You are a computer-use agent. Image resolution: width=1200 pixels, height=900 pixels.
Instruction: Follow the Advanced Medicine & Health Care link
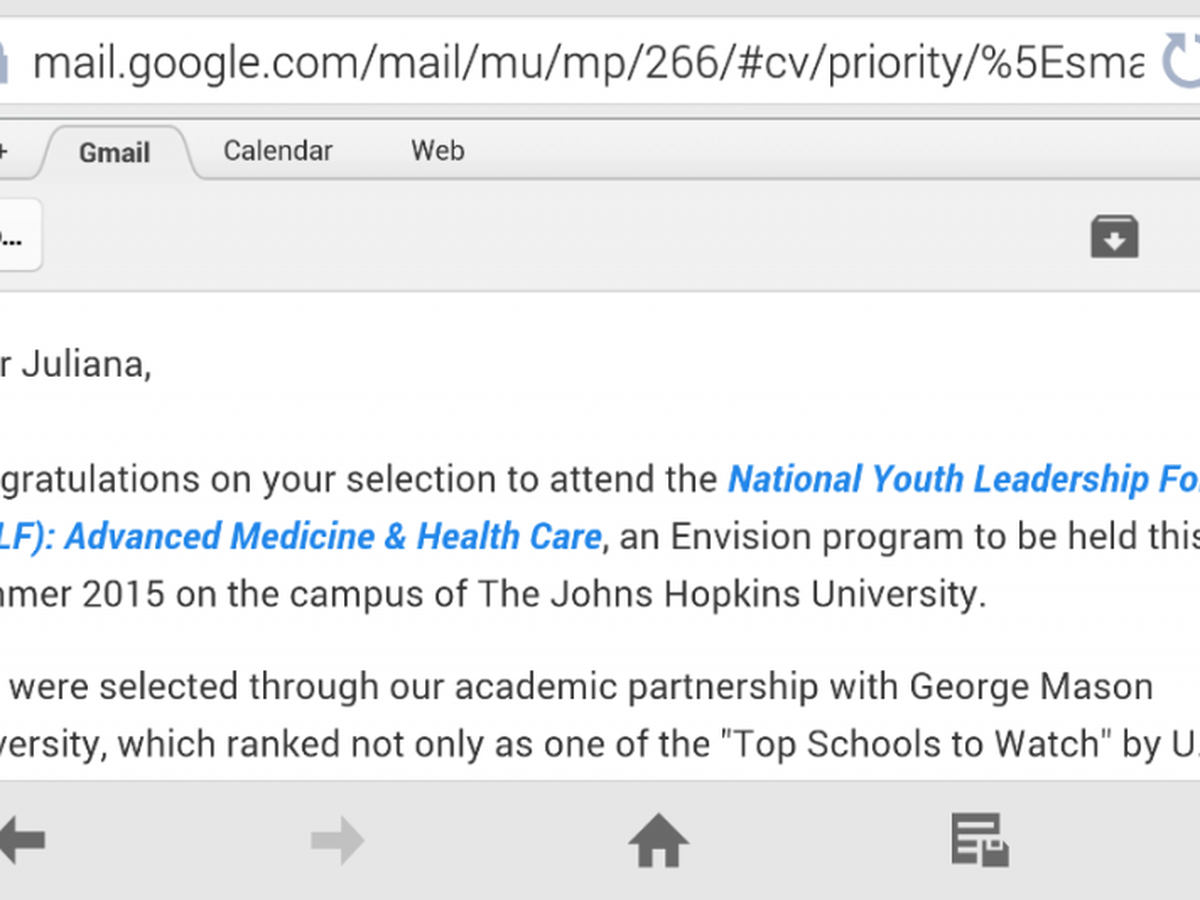click(x=330, y=536)
